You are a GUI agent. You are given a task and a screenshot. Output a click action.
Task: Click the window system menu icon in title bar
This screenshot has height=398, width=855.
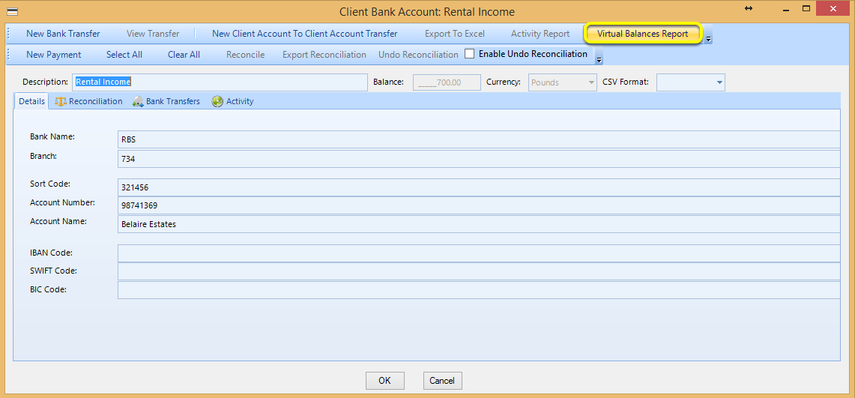point(12,12)
